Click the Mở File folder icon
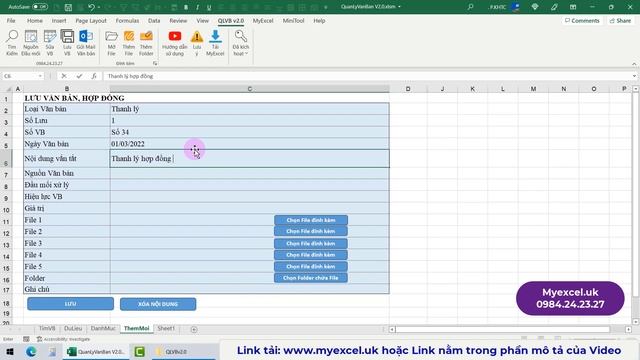The image size is (640, 360). point(111,42)
